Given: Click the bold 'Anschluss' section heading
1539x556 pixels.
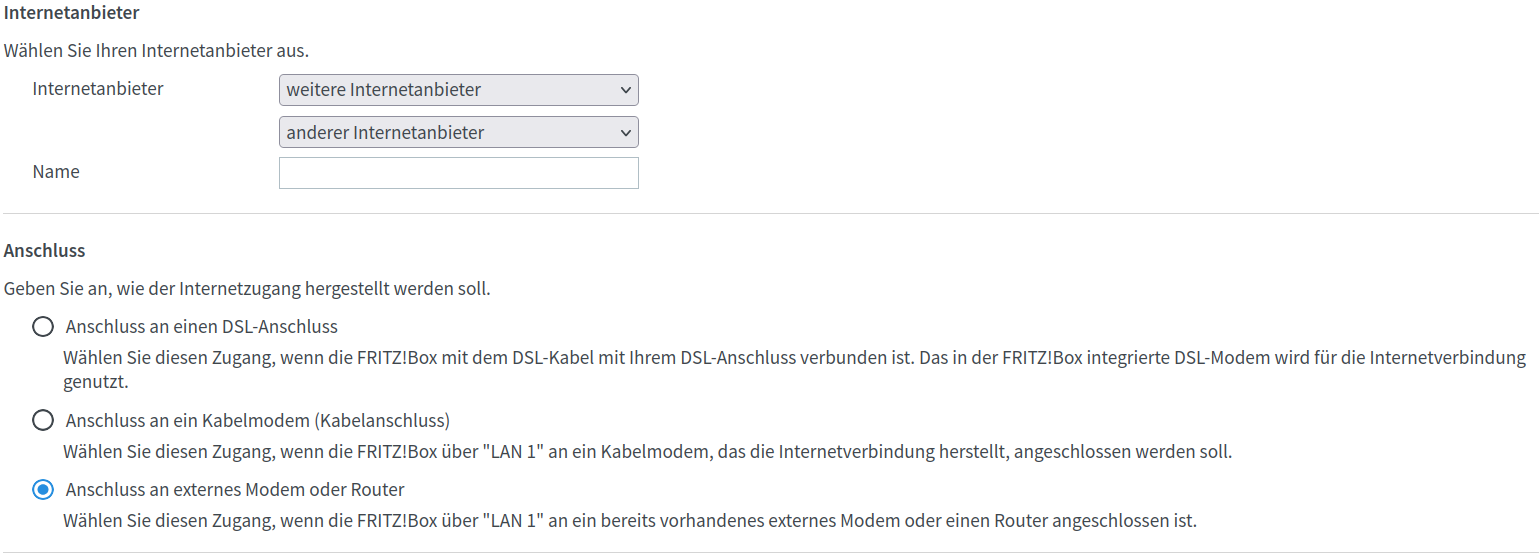Looking at the screenshot, I should 45,250.
